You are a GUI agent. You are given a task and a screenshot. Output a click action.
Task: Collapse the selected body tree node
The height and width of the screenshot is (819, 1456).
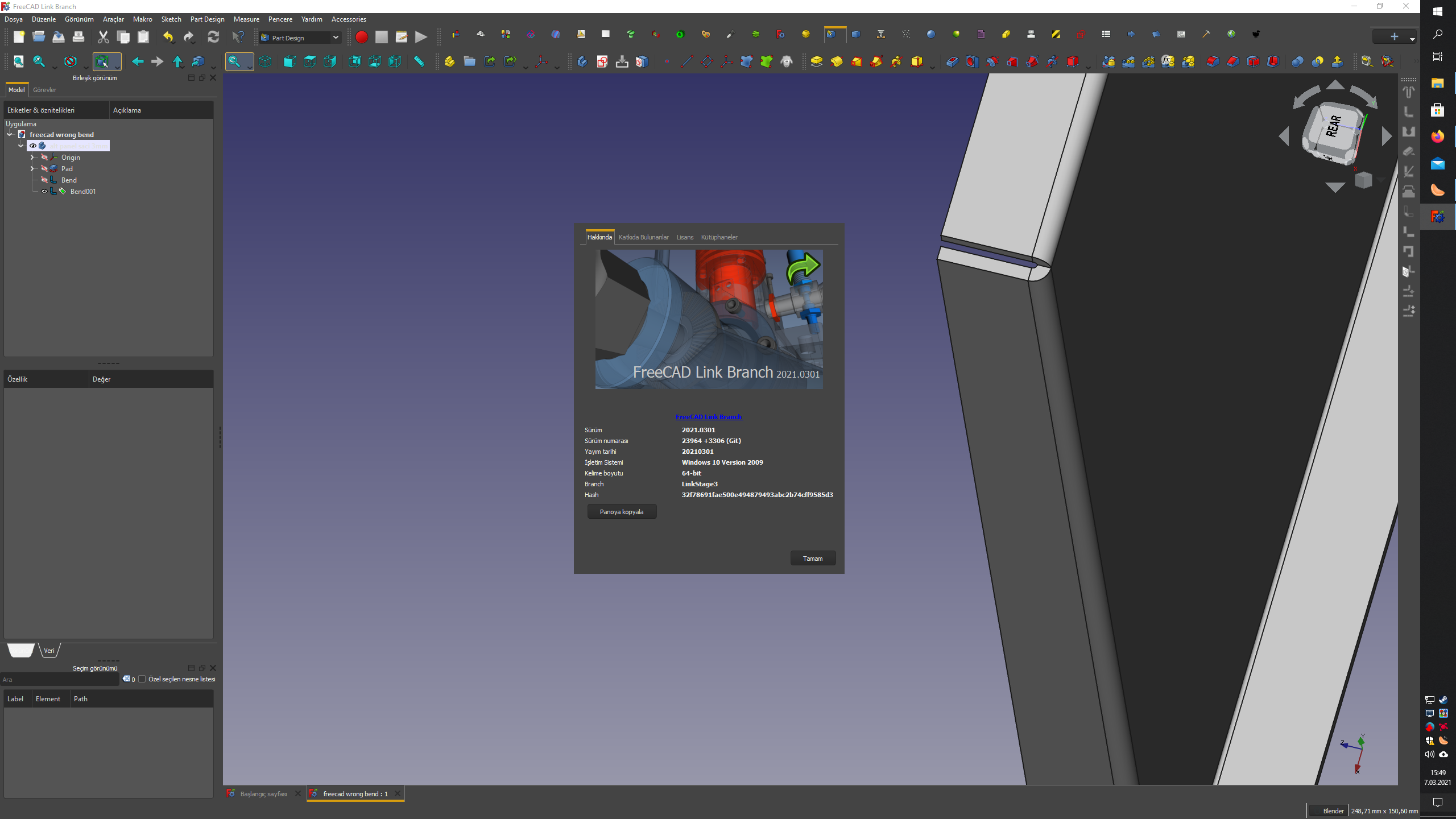[x=21, y=146]
